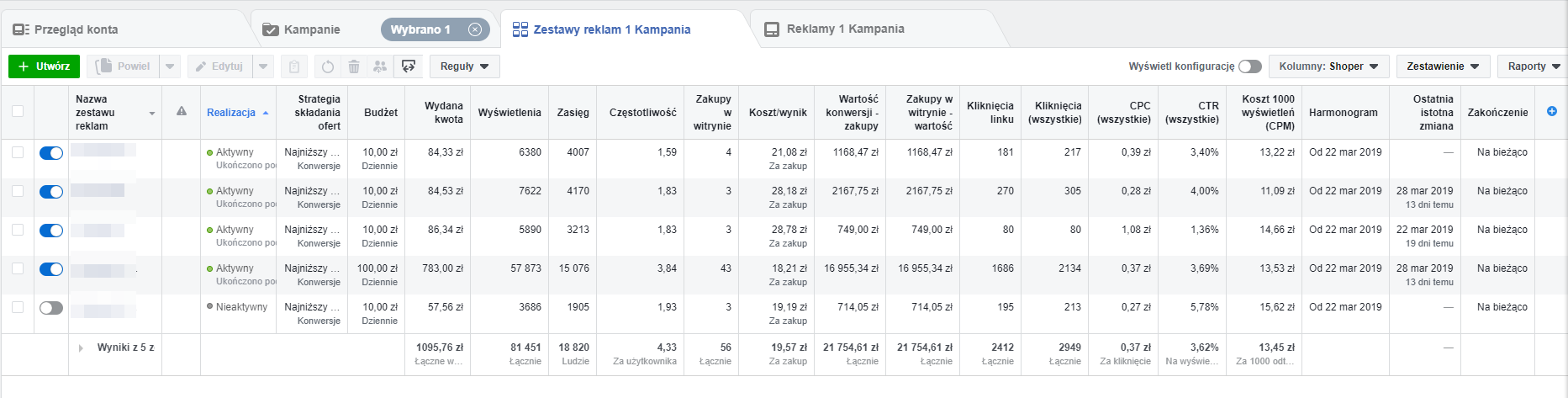The width and height of the screenshot is (1568, 398).
Task: Click the preview arrows icon beside Reguły
Action: (x=409, y=66)
